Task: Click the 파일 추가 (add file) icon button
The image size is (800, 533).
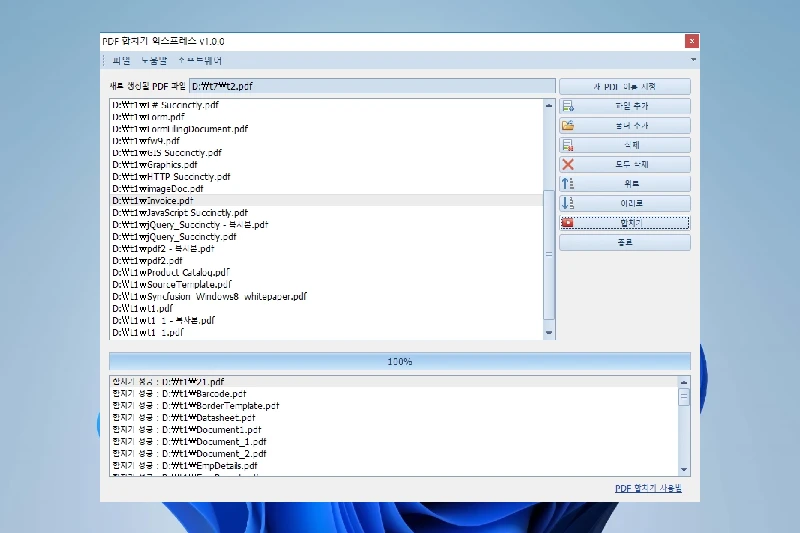Action: point(624,106)
